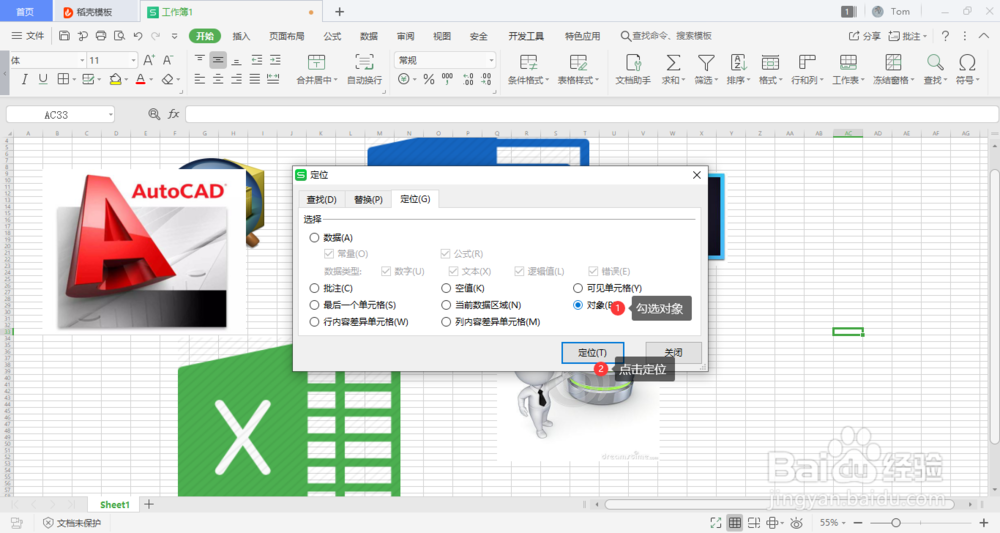Click the 首页 home button
Screen dimensions: 1000x533
(x=25, y=11)
